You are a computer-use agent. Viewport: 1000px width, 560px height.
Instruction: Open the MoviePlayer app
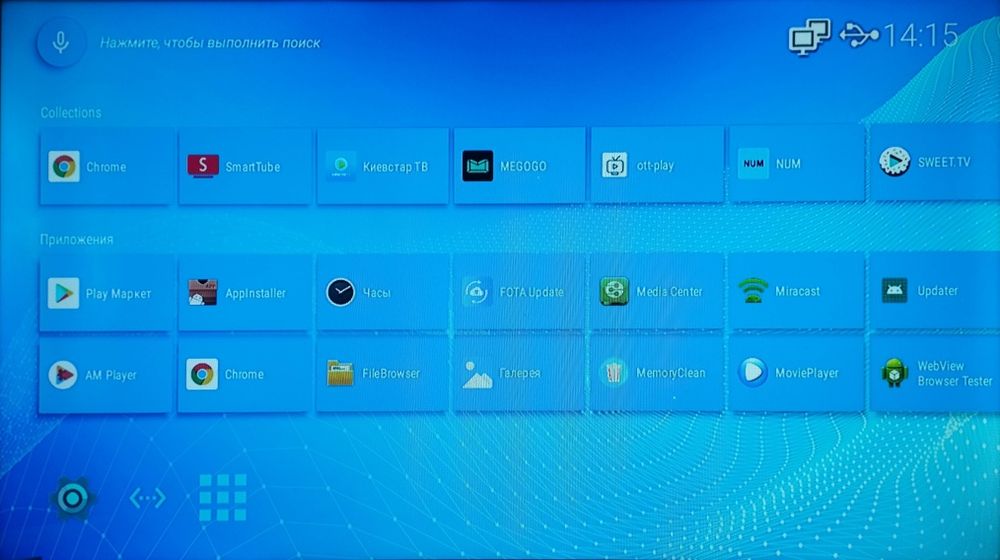797,372
